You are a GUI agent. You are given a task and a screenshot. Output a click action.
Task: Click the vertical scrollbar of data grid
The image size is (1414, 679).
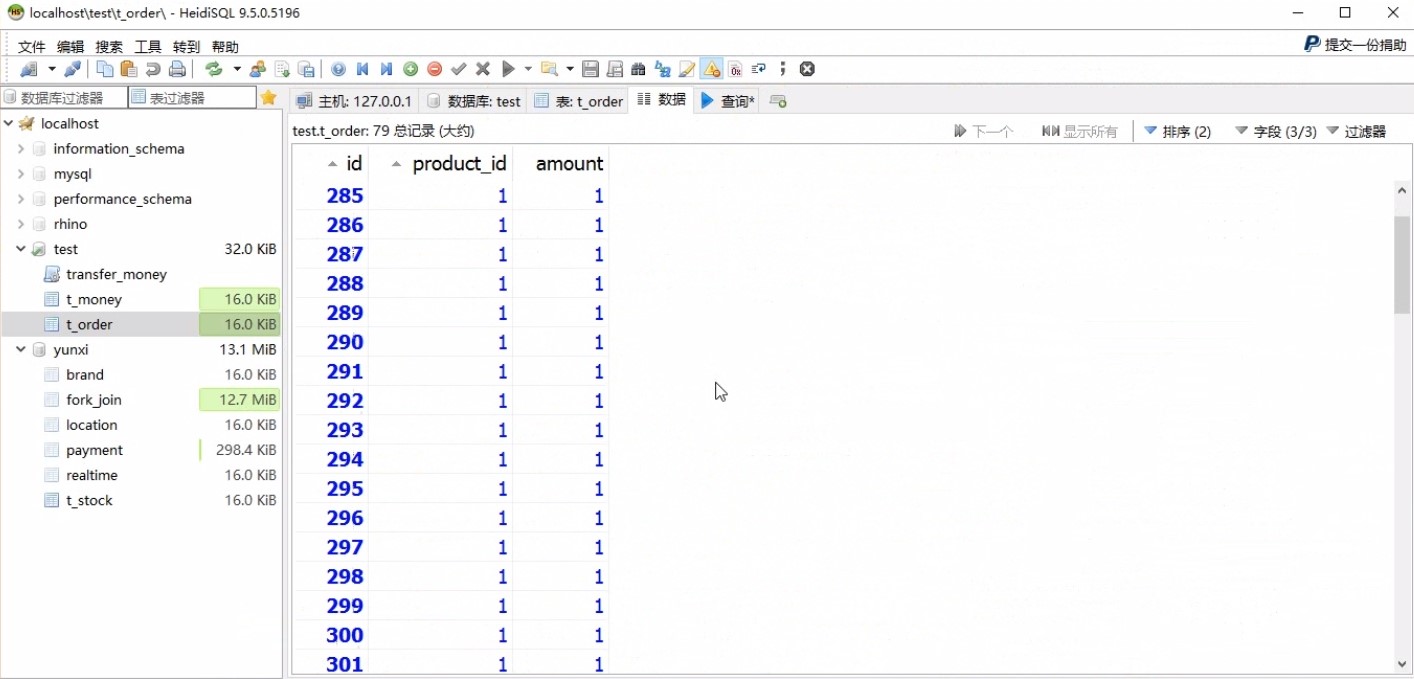[x=1402, y=426]
